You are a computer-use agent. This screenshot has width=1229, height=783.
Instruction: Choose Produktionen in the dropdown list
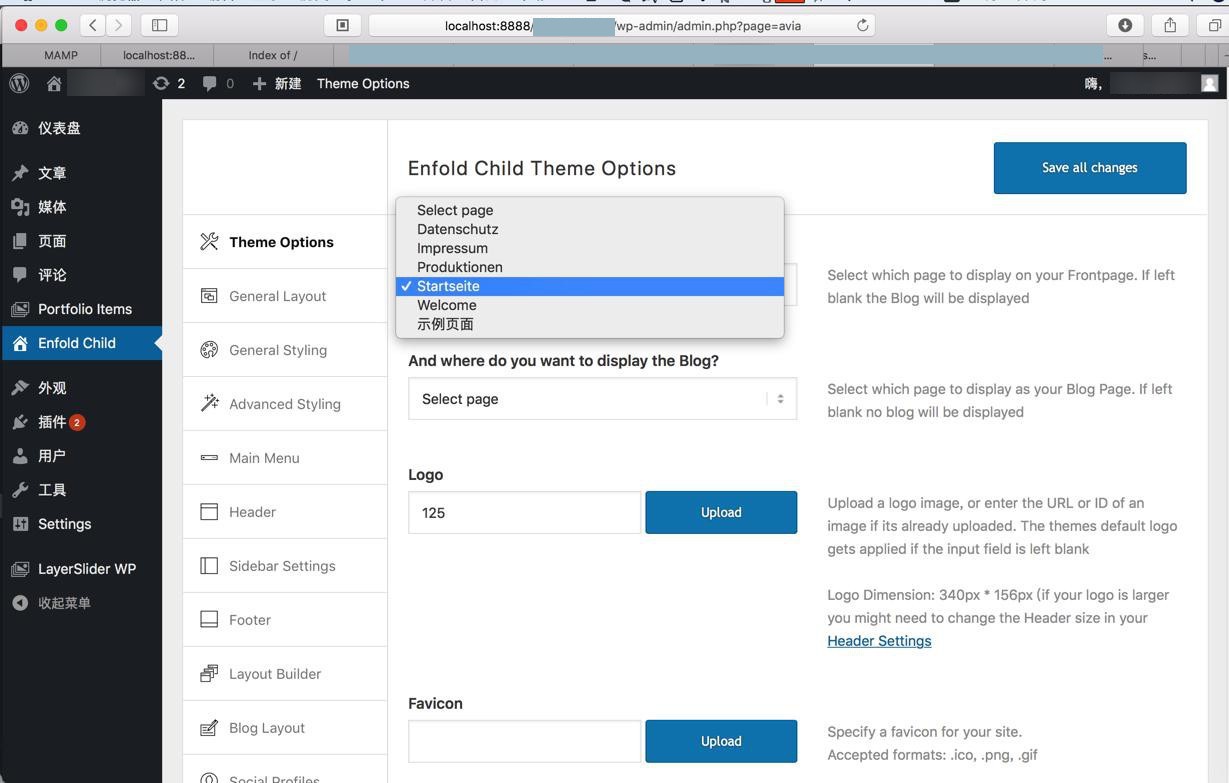[x=590, y=267]
